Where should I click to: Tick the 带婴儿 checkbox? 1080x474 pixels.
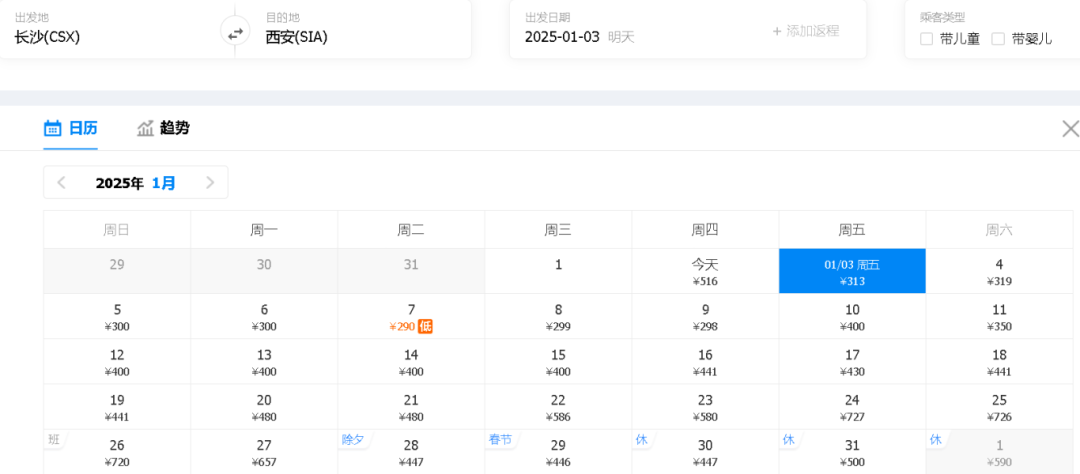point(998,39)
